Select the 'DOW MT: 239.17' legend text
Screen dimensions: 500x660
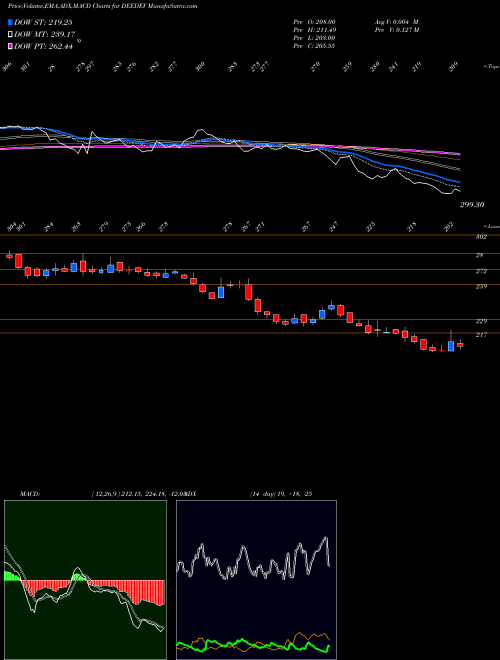(x=43, y=35)
